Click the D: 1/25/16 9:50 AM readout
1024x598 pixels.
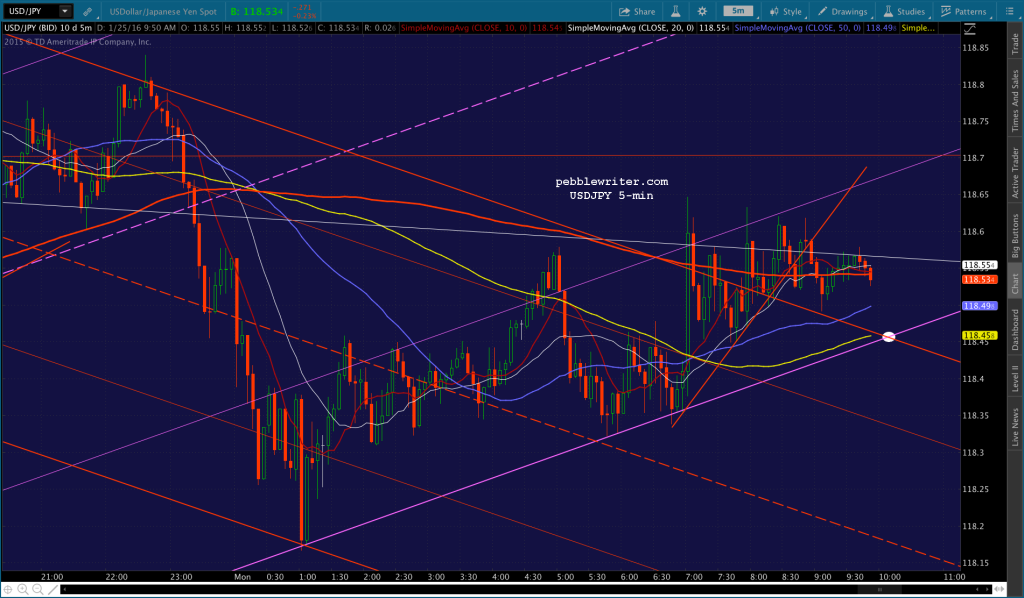[x=136, y=28]
